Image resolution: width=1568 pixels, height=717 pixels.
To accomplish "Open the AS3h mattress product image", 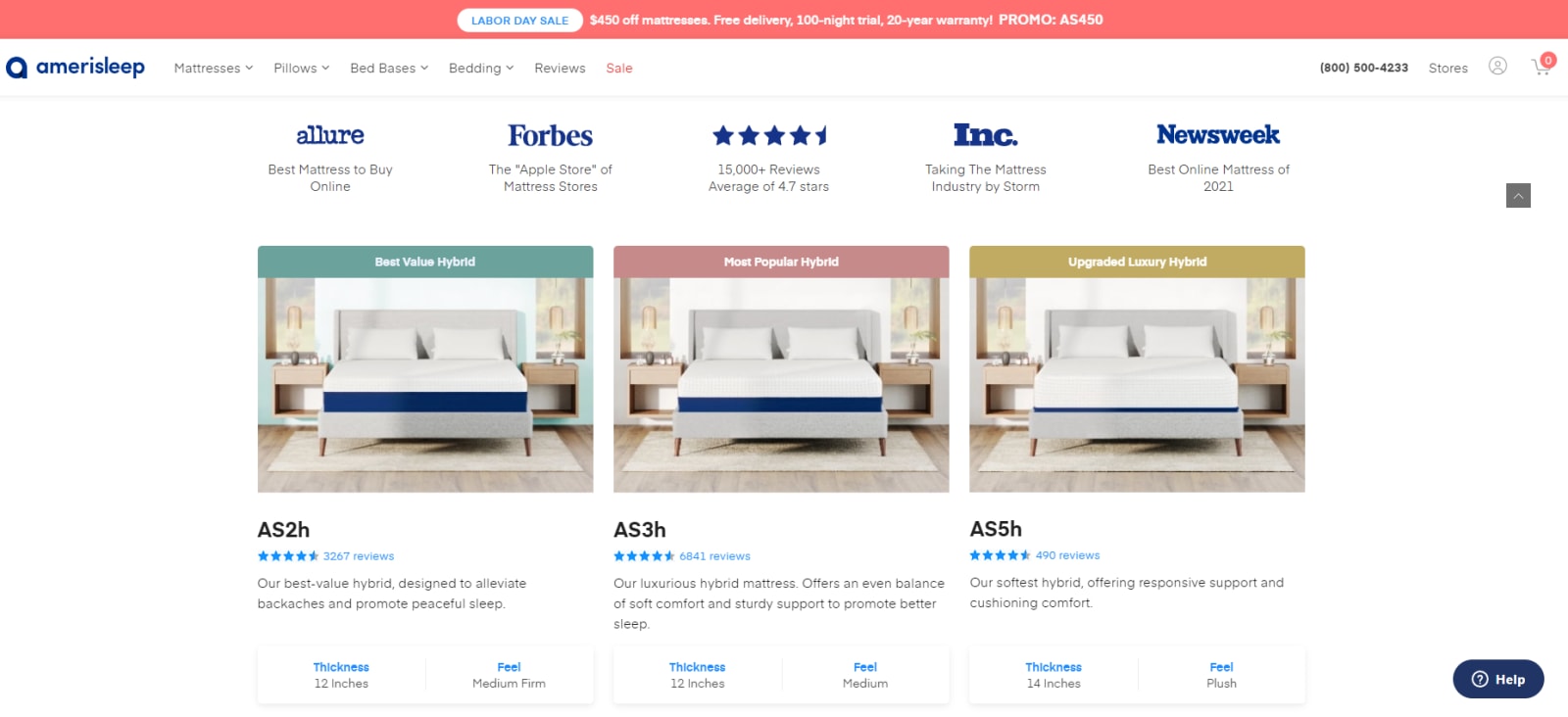I will point(781,385).
